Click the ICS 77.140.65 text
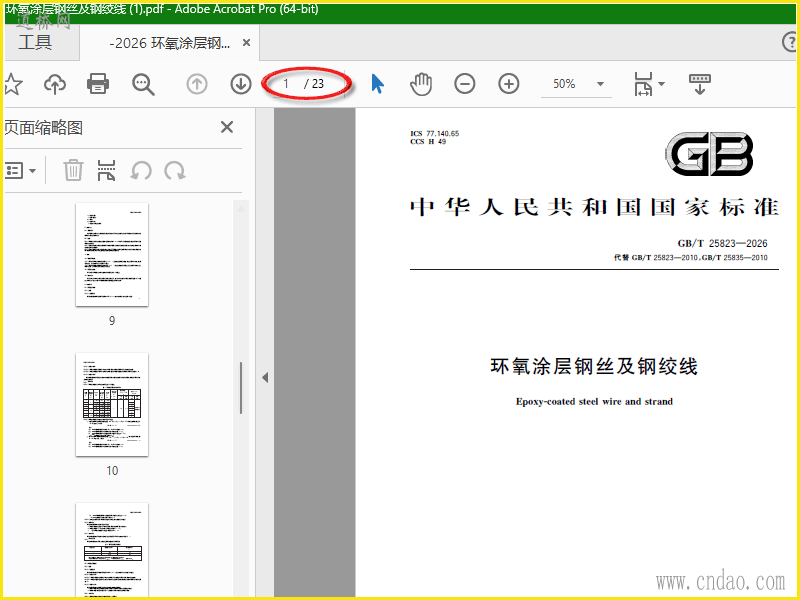 click(435, 134)
